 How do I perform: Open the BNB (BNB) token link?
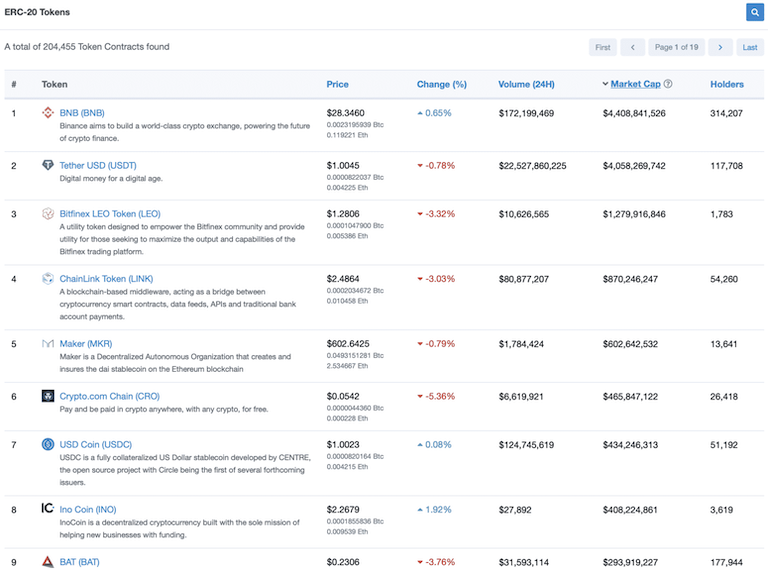pos(82,113)
